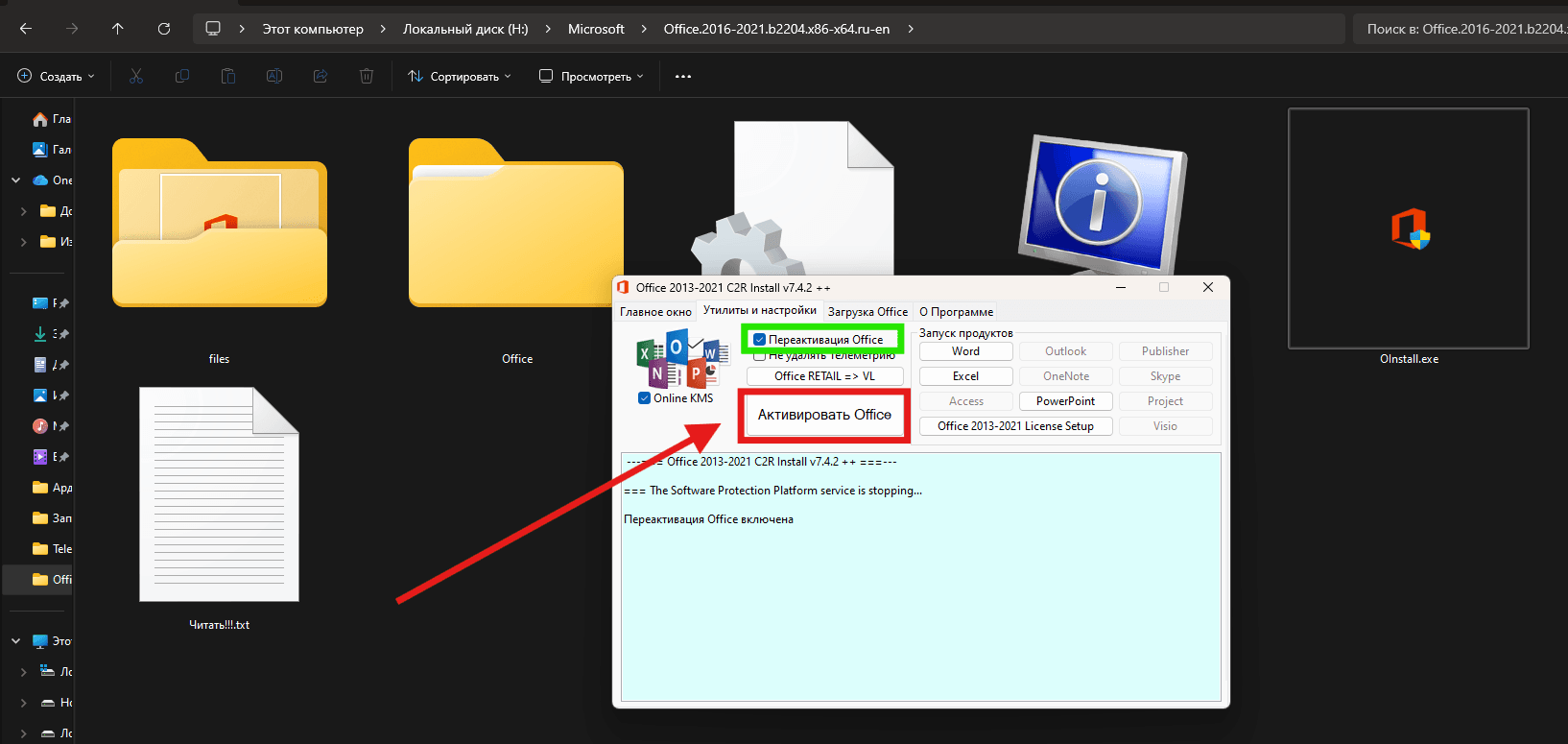The image size is (1568, 744).
Task: Toggle the Online KMS checkbox
Action: [x=645, y=398]
